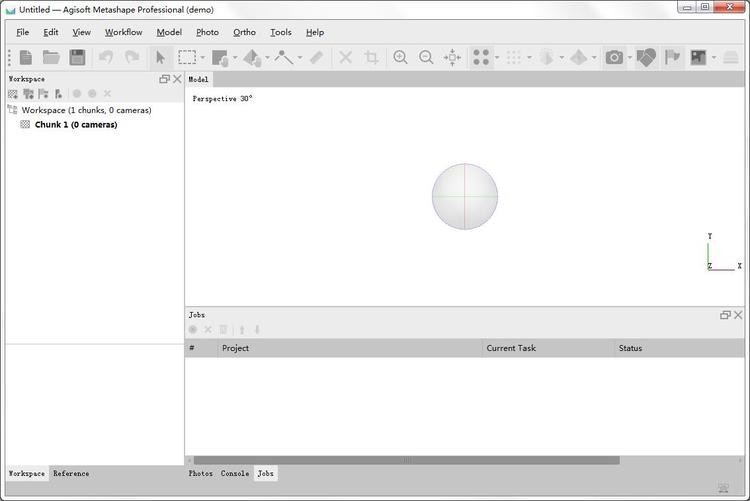Click the record circle in Jobs toolbar
Screen dimensions: 750x501
193,329
